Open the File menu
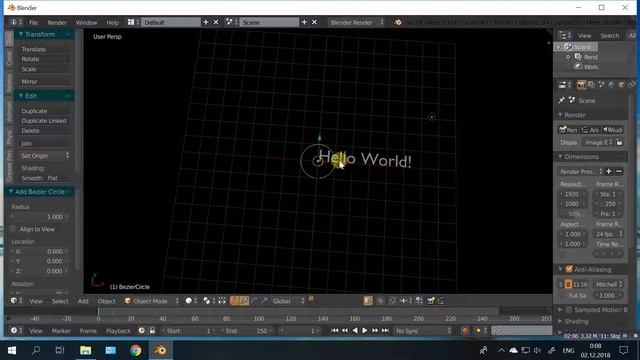 tap(33, 22)
